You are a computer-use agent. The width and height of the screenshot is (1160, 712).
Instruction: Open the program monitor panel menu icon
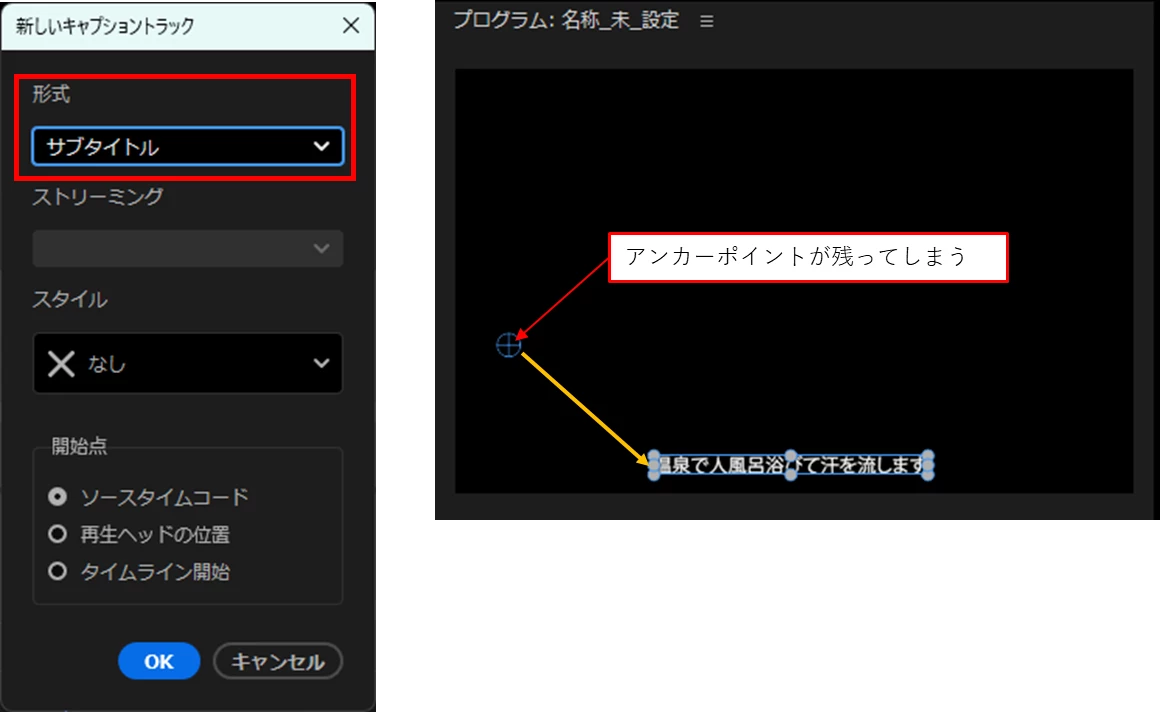point(707,21)
